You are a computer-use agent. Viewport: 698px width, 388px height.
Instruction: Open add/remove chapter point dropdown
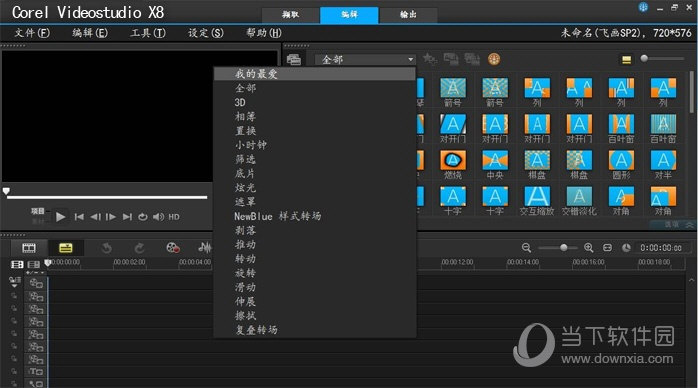pyautogui.click(x=35, y=272)
